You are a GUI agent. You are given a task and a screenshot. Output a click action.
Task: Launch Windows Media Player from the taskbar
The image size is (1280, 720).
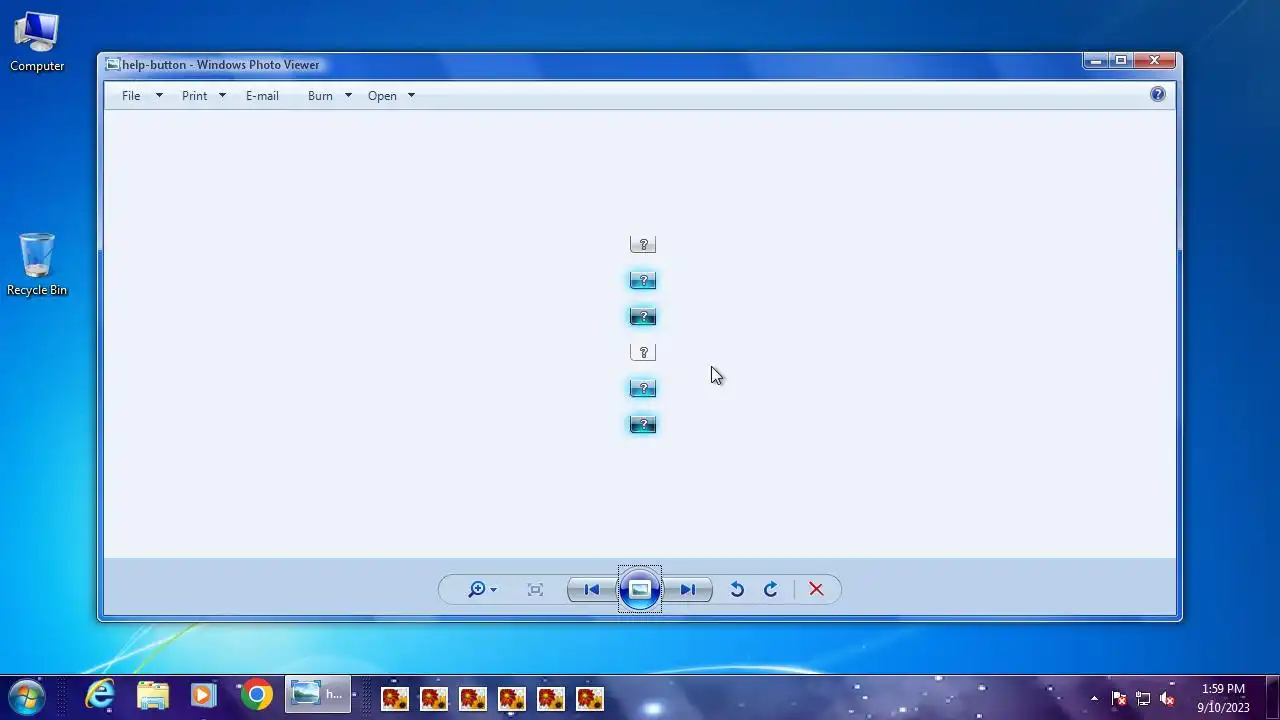[x=204, y=695]
